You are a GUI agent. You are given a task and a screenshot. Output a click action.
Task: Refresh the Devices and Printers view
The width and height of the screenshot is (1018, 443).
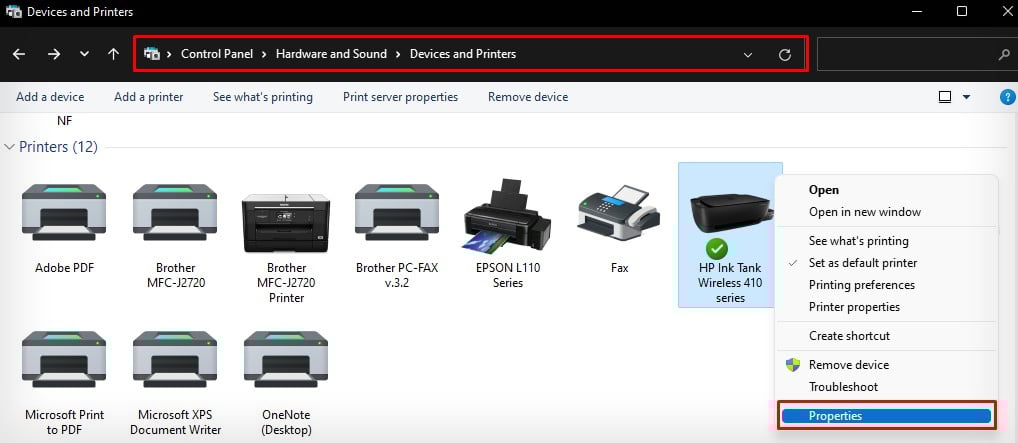[x=785, y=55]
